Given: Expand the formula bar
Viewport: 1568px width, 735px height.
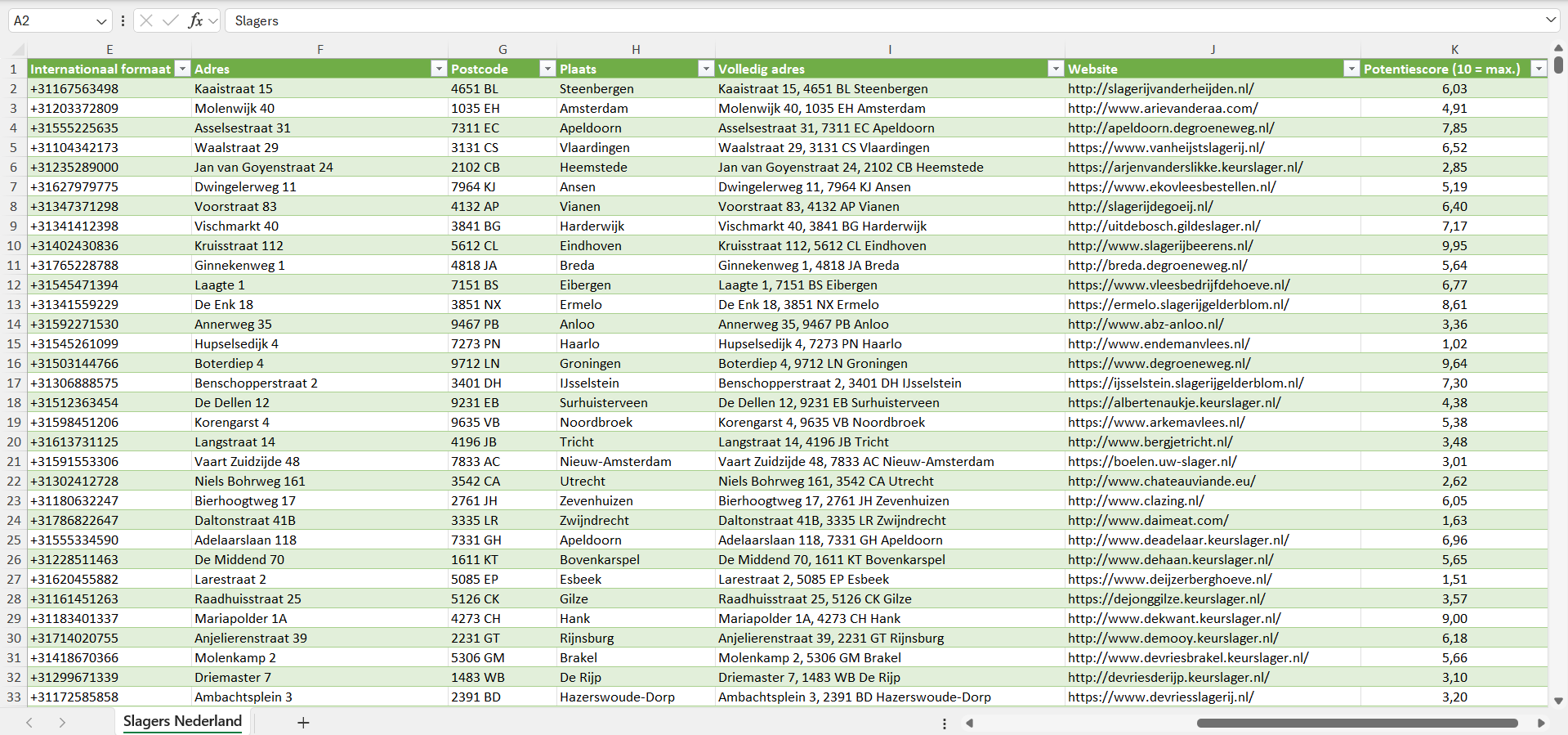Looking at the screenshot, I should click(x=1550, y=20).
